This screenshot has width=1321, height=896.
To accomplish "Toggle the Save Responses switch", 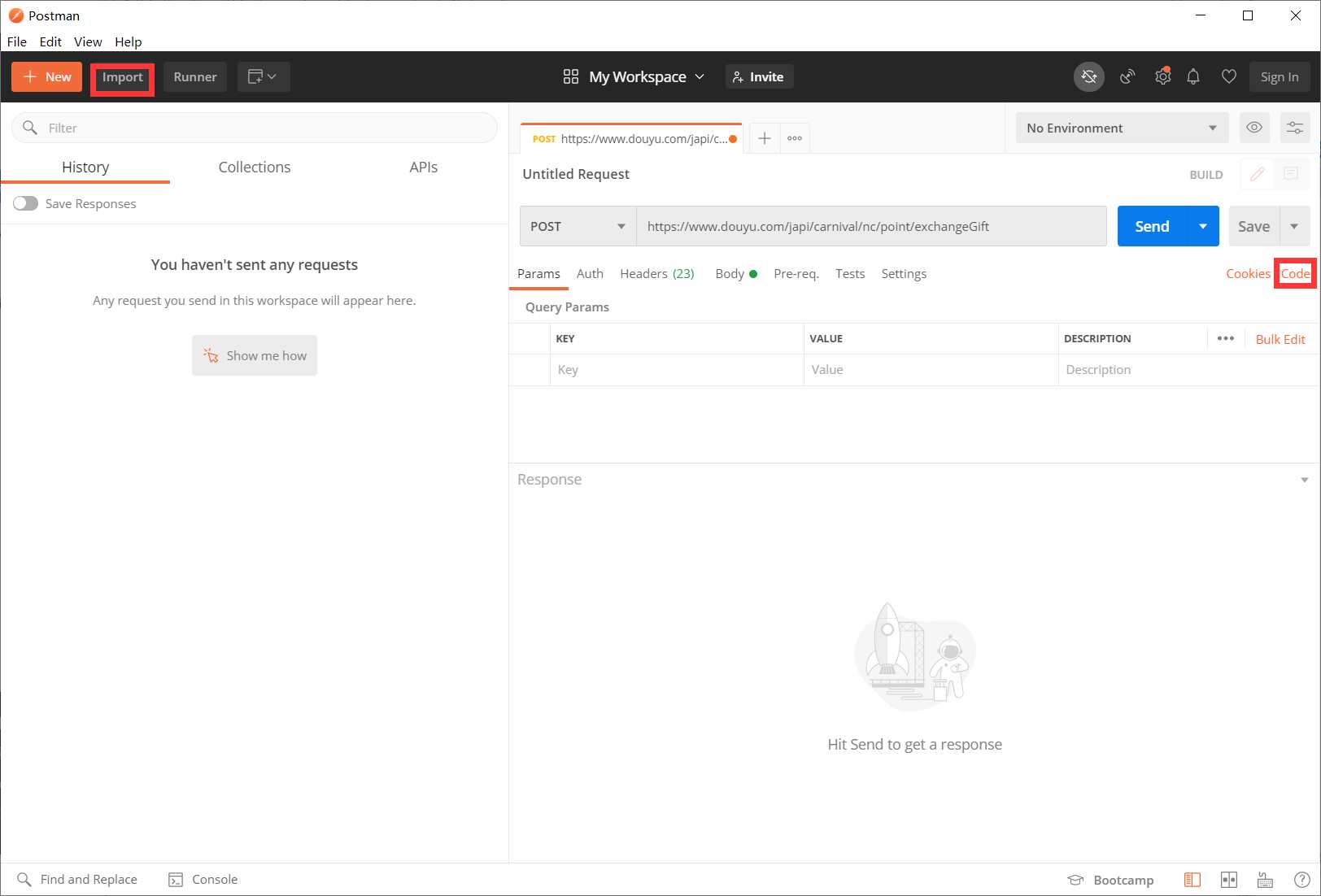I will pos(25,203).
